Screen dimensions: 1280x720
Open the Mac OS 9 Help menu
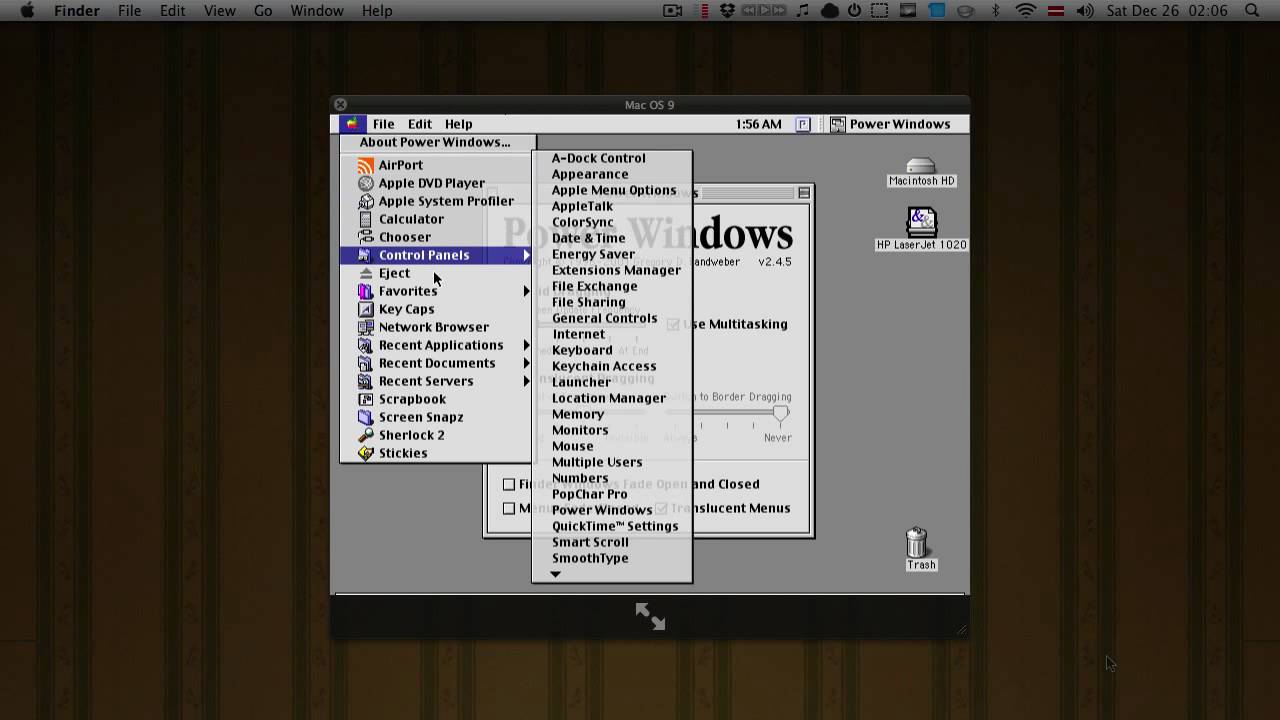coord(458,124)
